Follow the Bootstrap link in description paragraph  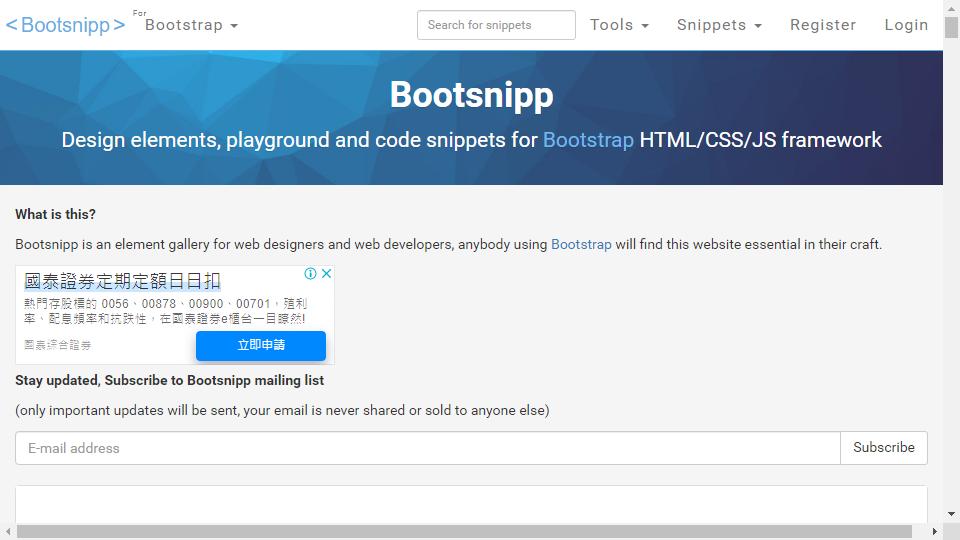[x=581, y=244]
